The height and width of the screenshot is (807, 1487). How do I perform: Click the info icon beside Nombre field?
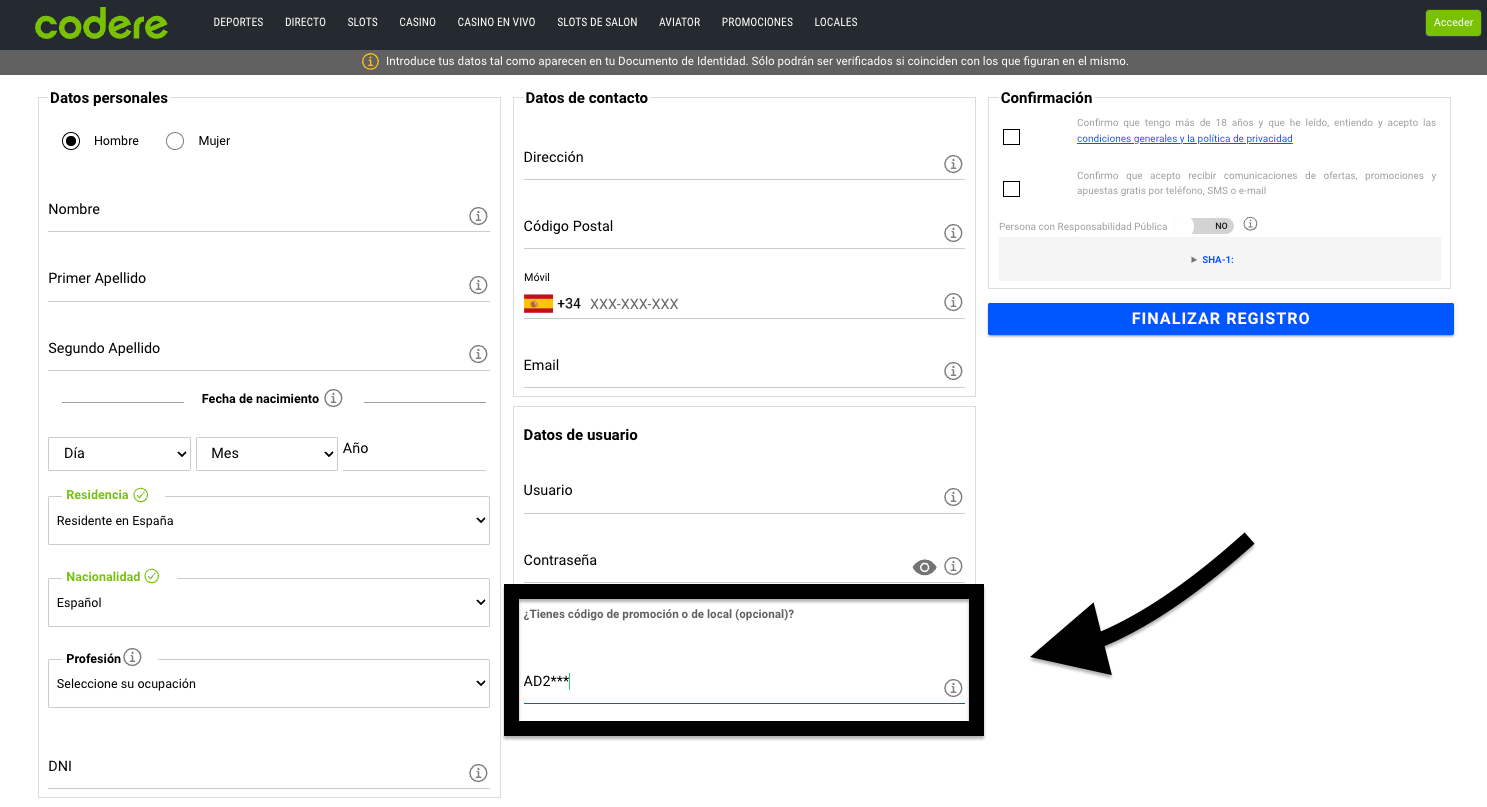pyautogui.click(x=478, y=216)
